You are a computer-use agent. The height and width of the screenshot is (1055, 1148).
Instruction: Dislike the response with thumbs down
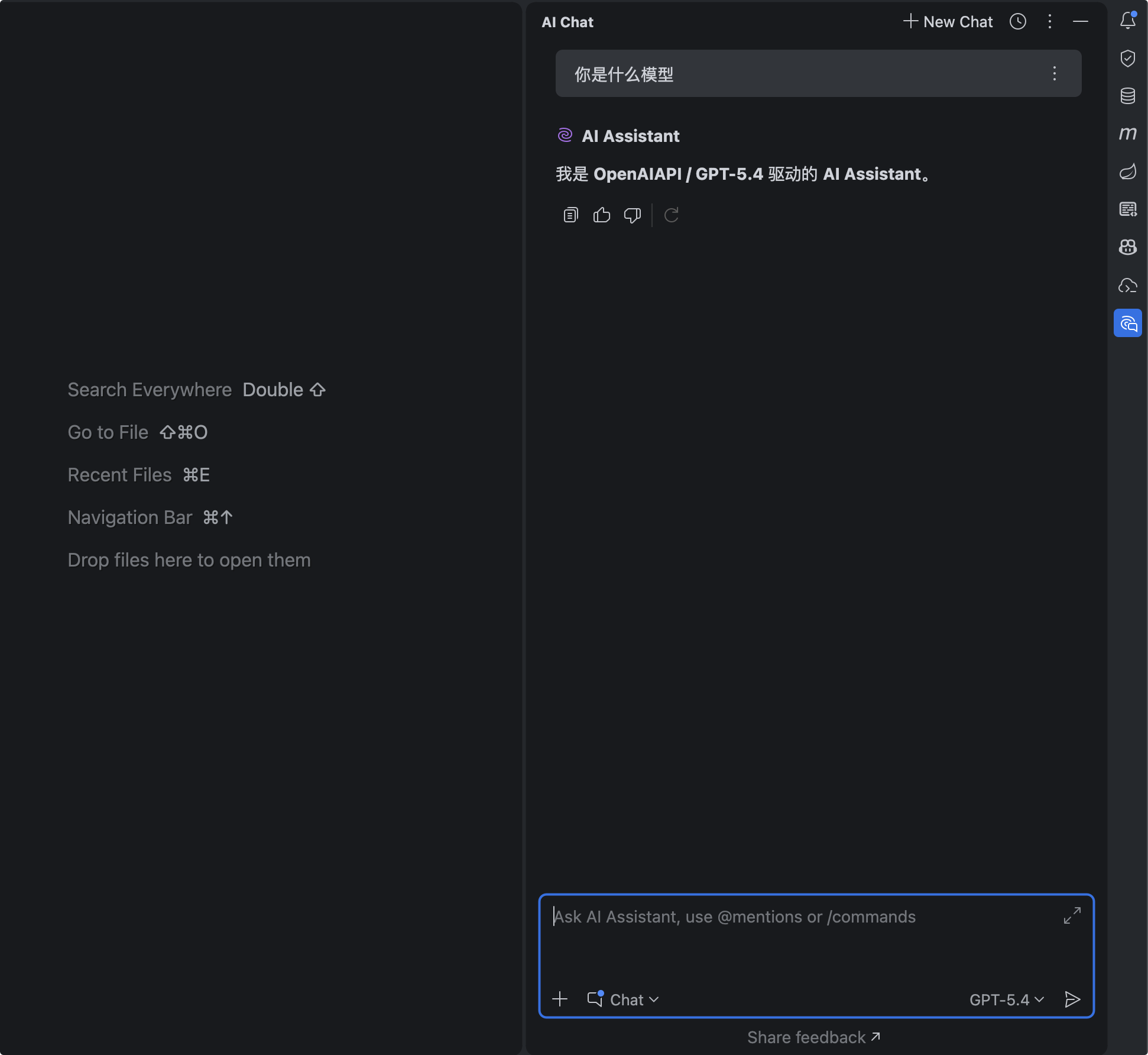coord(632,215)
